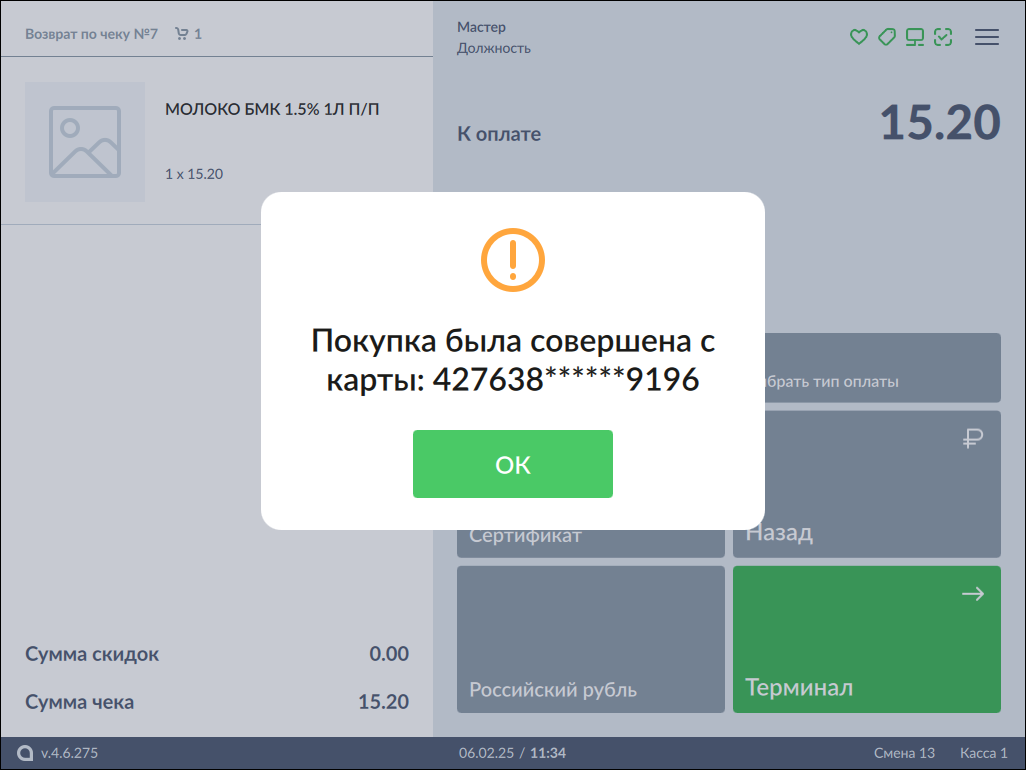Click the milk product image placeholder
The width and height of the screenshot is (1026, 770).
pyautogui.click(x=85, y=142)
